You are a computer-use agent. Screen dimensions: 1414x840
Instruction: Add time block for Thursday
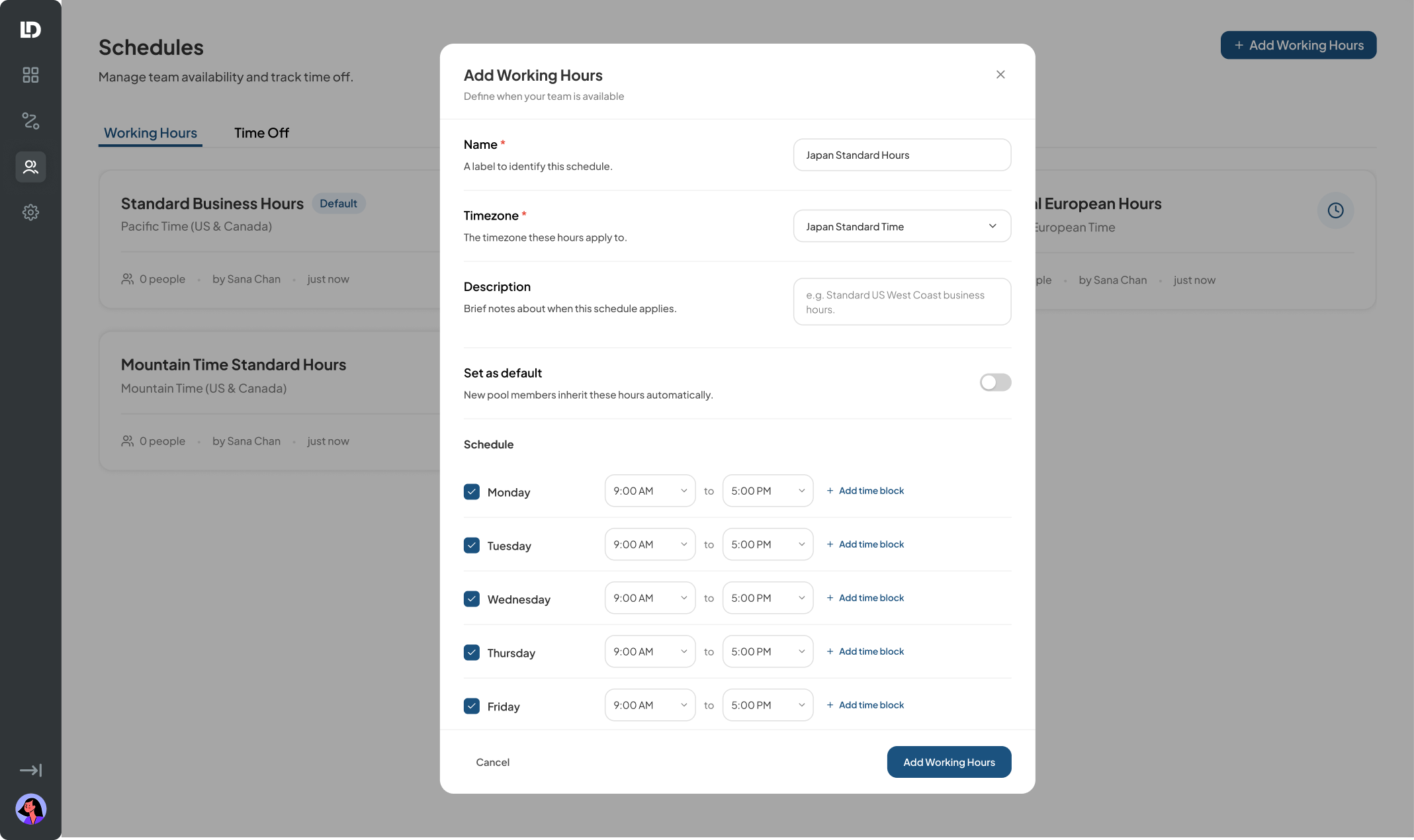click(865, 651)
